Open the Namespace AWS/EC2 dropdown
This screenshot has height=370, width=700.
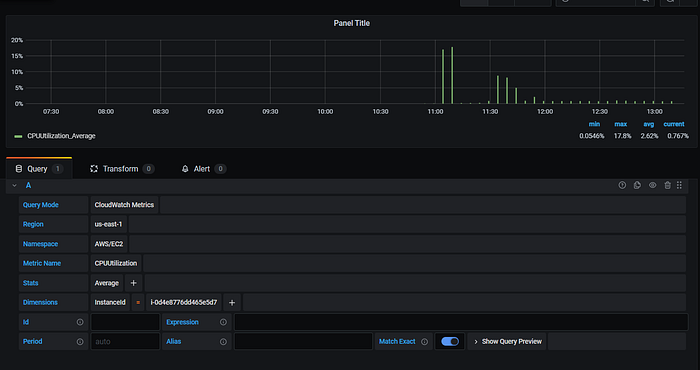[109, 244]
